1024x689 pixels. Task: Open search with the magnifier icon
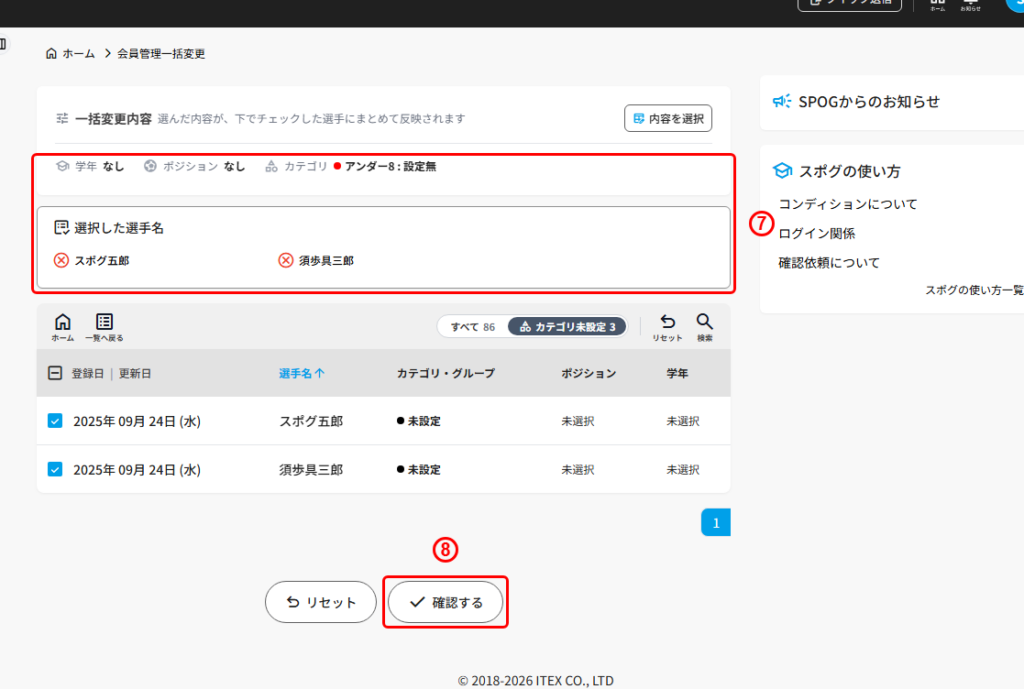[704, 321]
